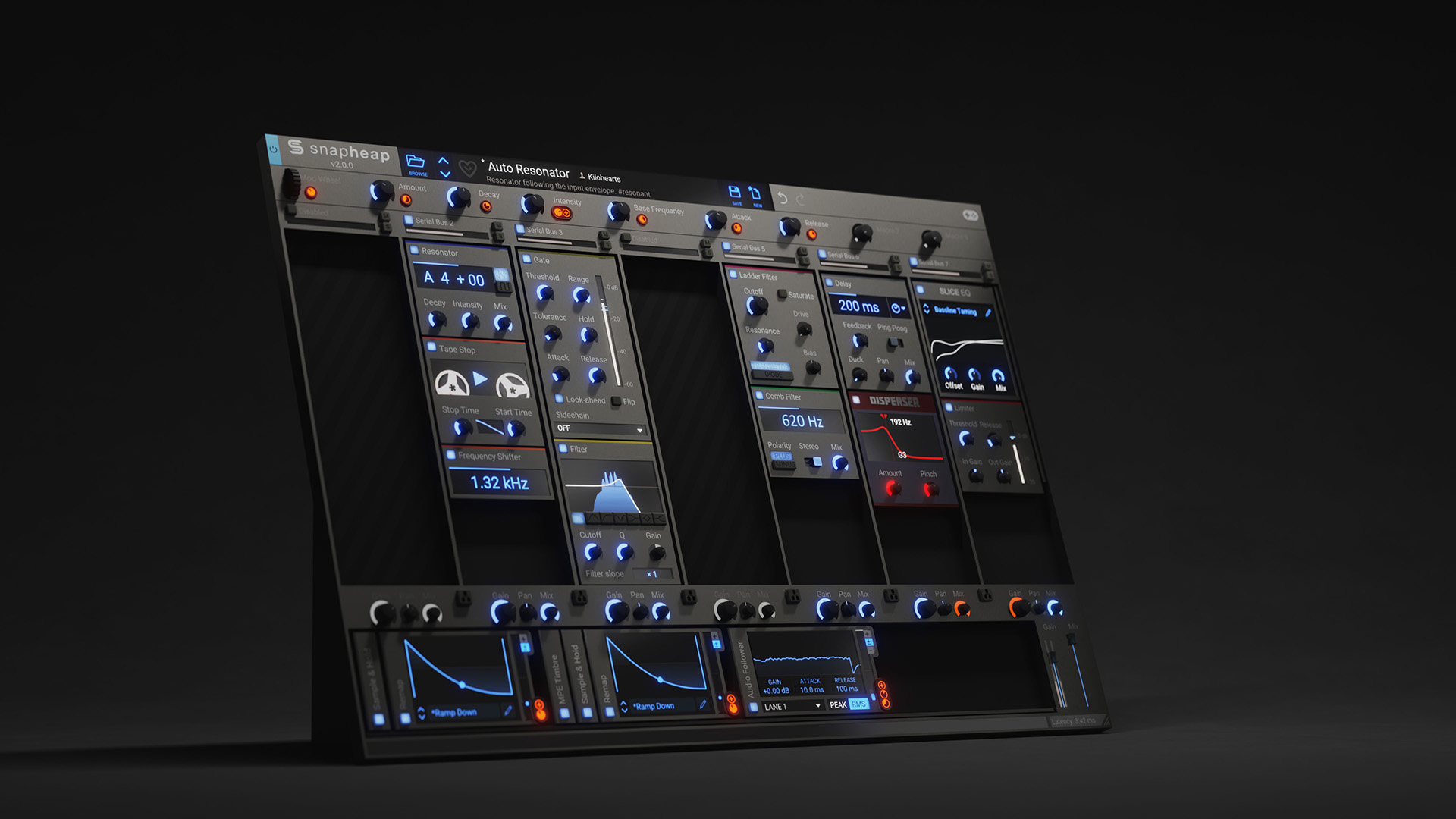Toggle the Ladder Filter module enable
The height and width of the screenshot is (819, 1456).
[x=733, y=275]
